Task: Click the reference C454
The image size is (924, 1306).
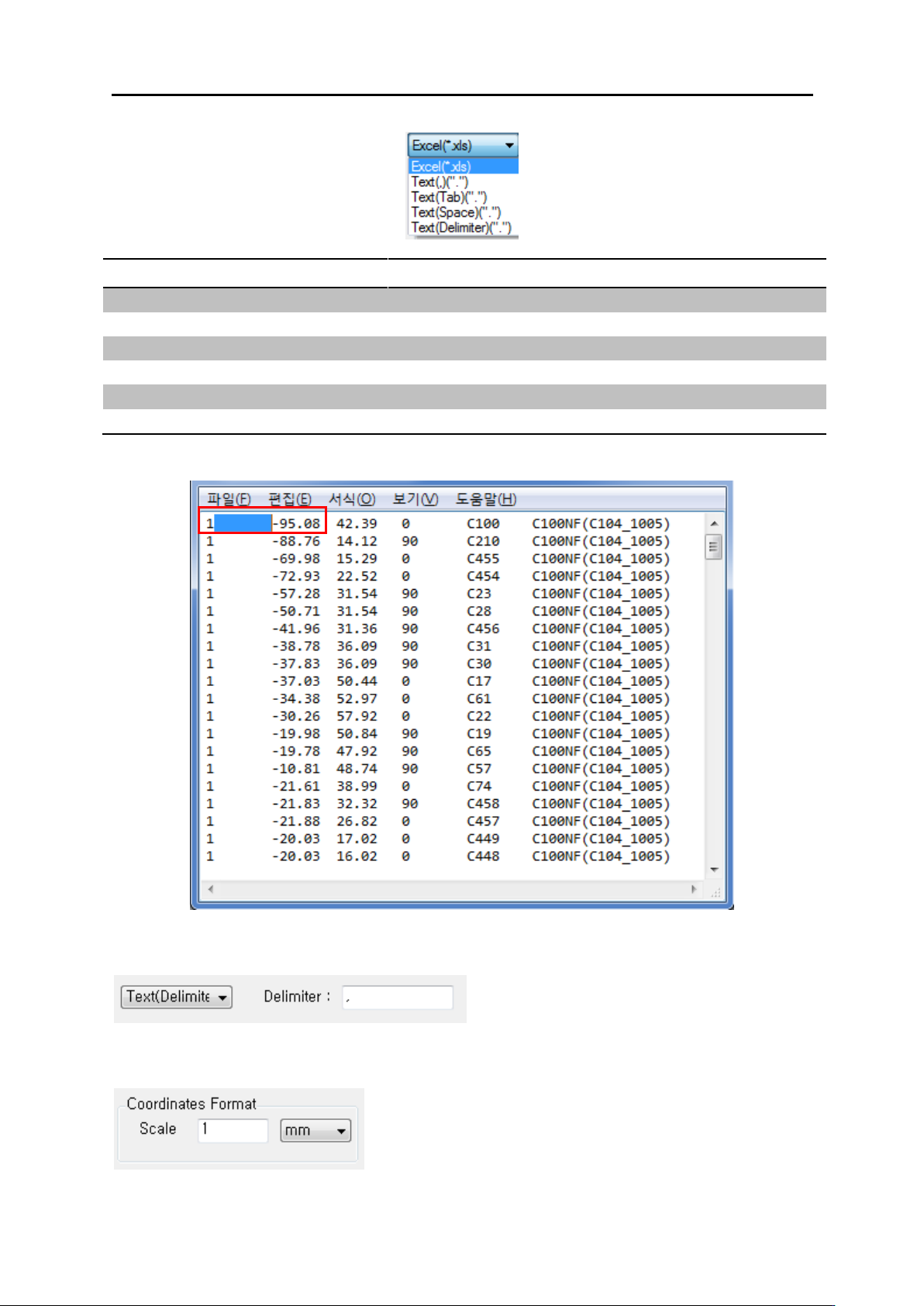Action: click(483, 577)
